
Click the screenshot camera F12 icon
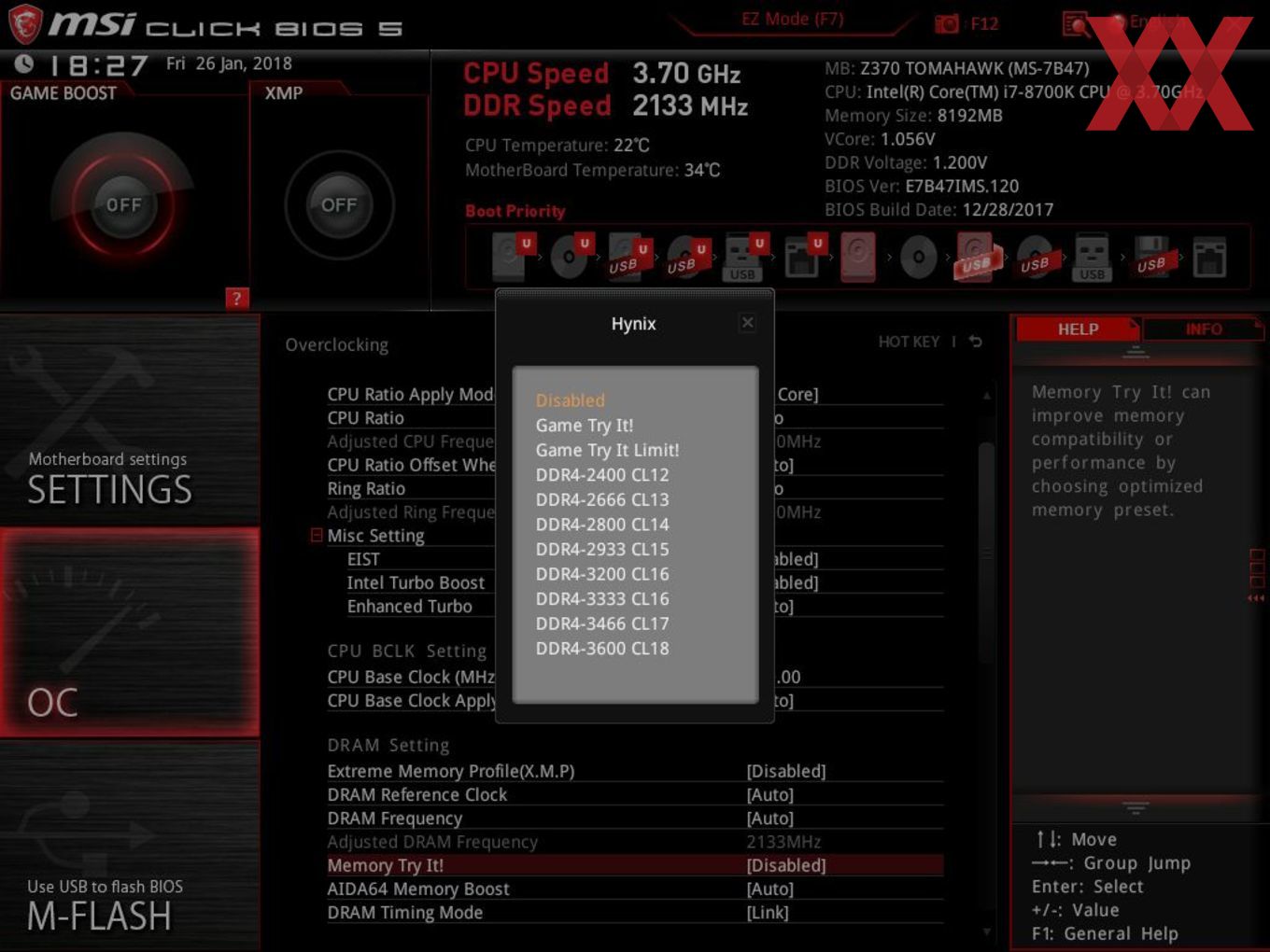947,23
